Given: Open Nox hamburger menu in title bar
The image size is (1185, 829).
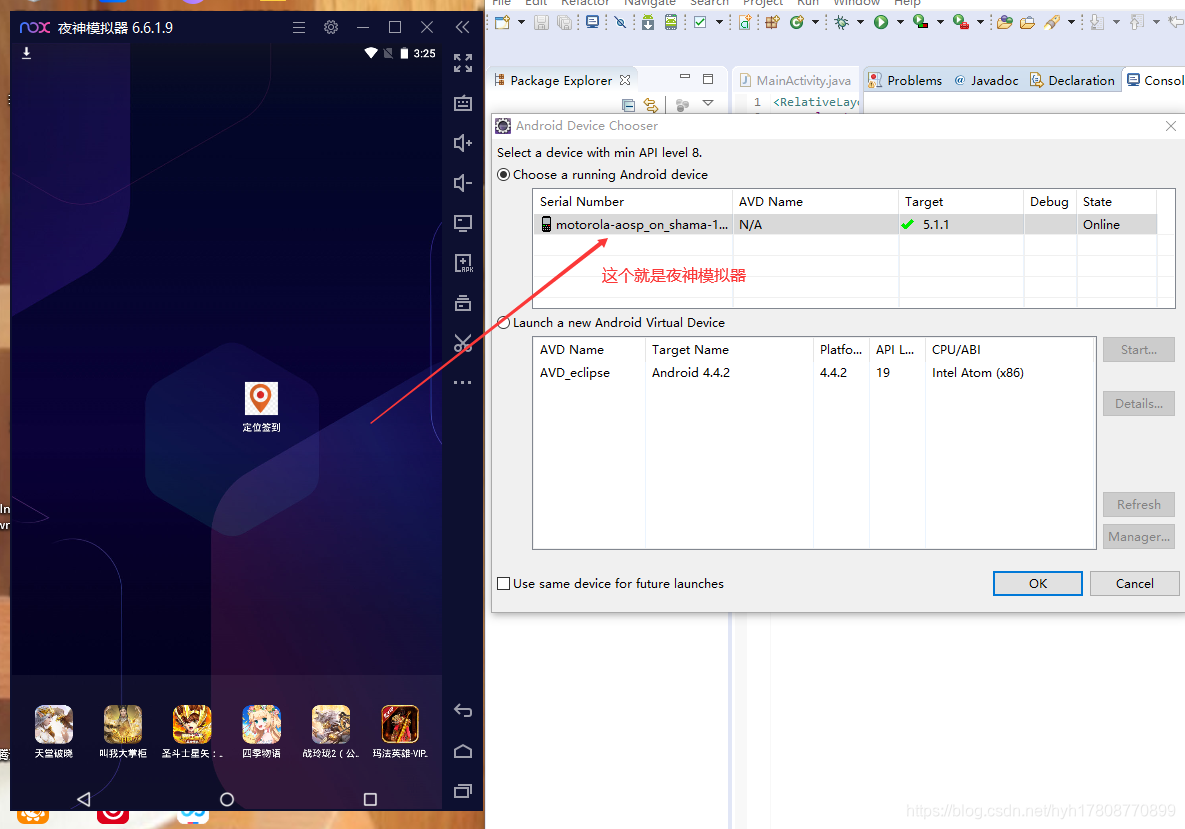Looking at the screenshot, I should pyautogui.click(x=299, y=27).
